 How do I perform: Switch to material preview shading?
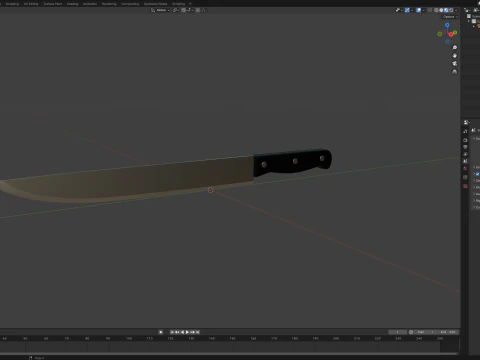click(x=446, y=10)
